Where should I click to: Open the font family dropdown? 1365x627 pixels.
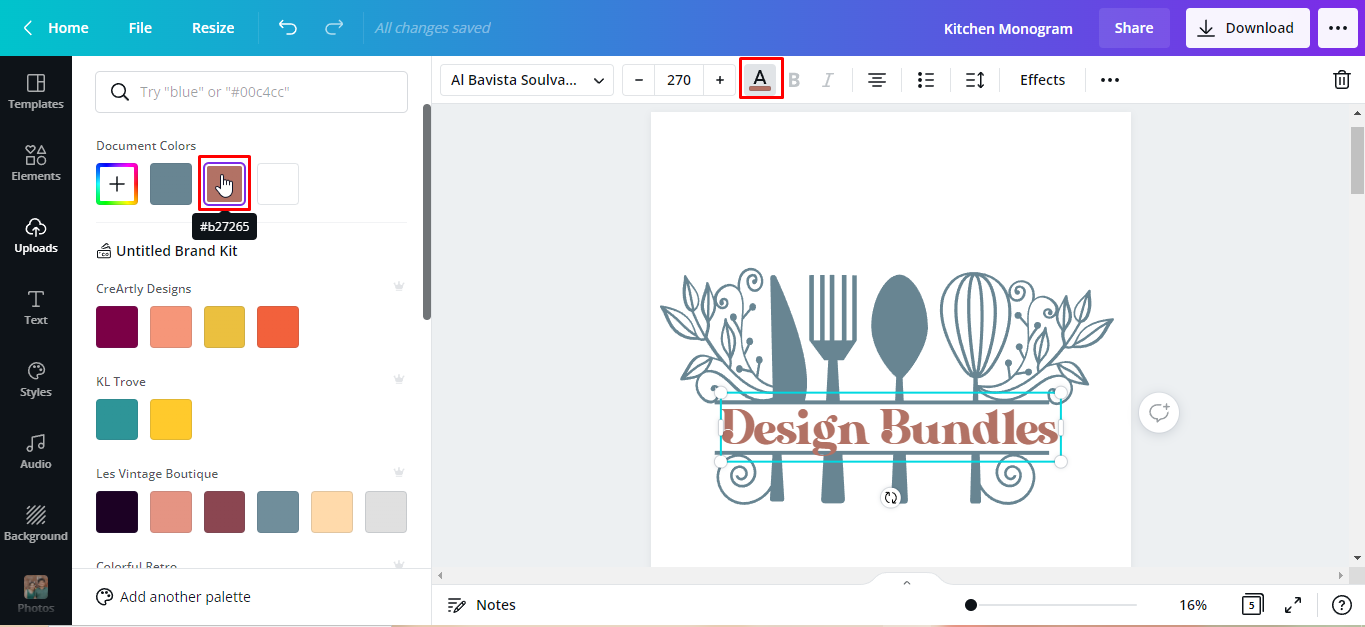coord(527,80)
